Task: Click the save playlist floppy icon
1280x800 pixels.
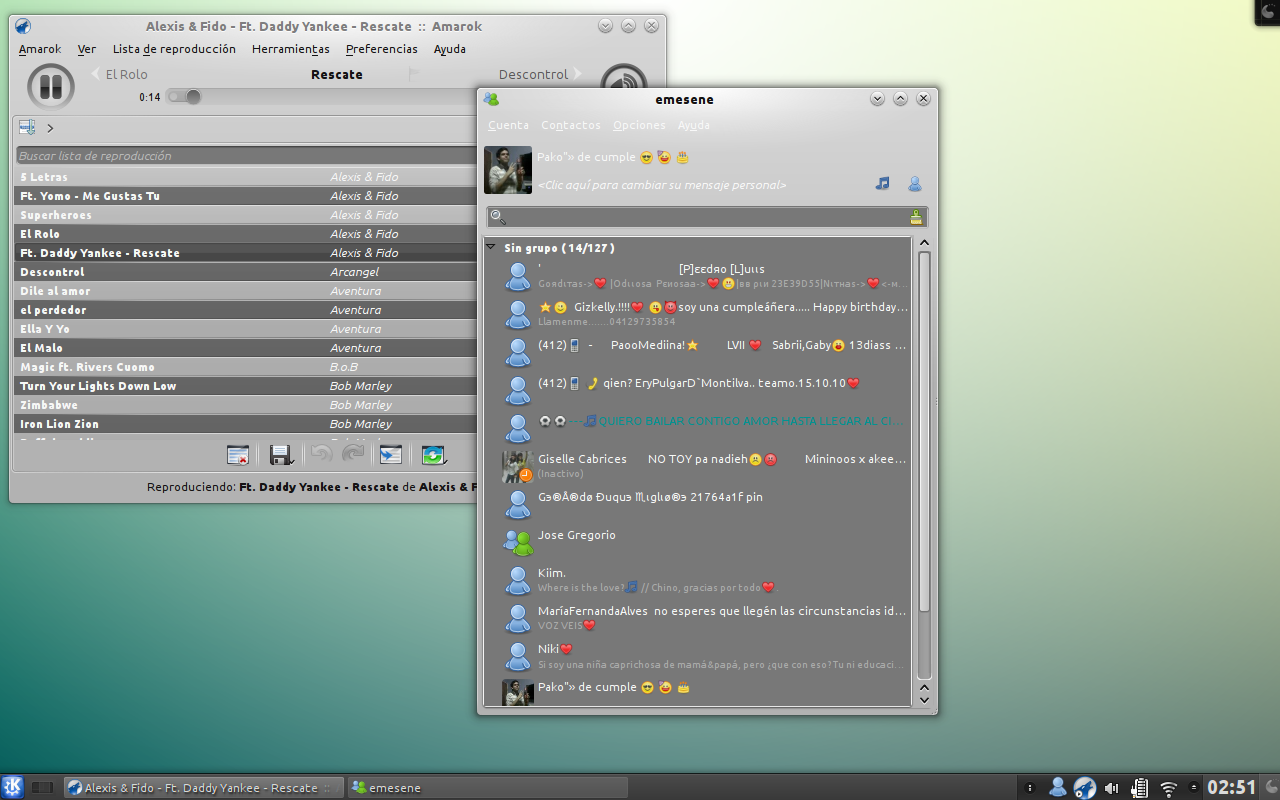Action: 281,455
